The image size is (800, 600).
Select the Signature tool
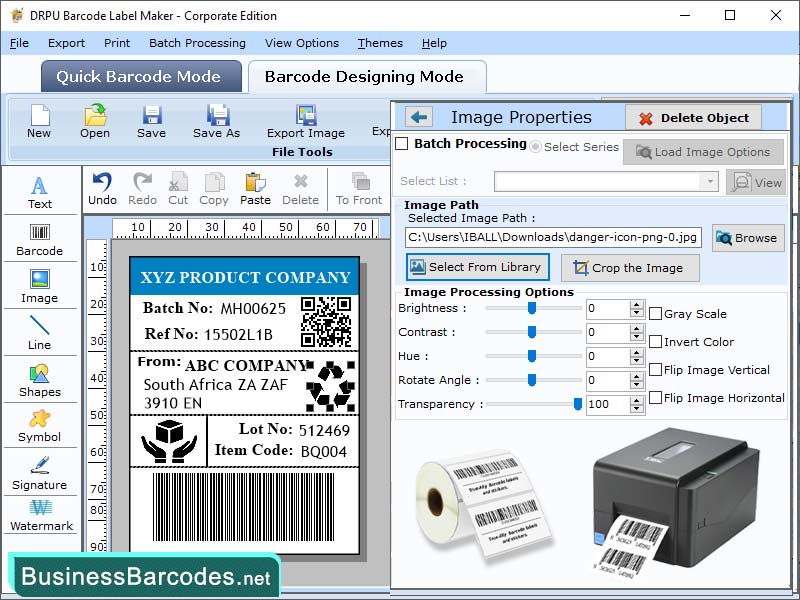tap(39, 472)
